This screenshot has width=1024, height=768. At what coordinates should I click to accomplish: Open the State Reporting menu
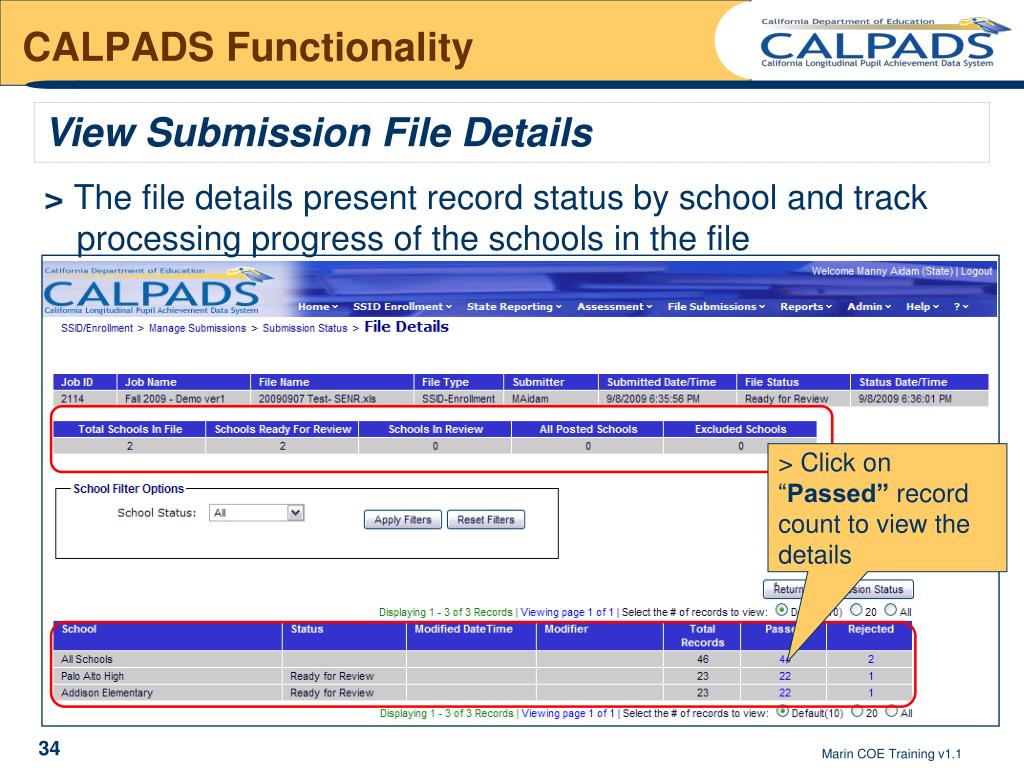click(x=514, y=306)
